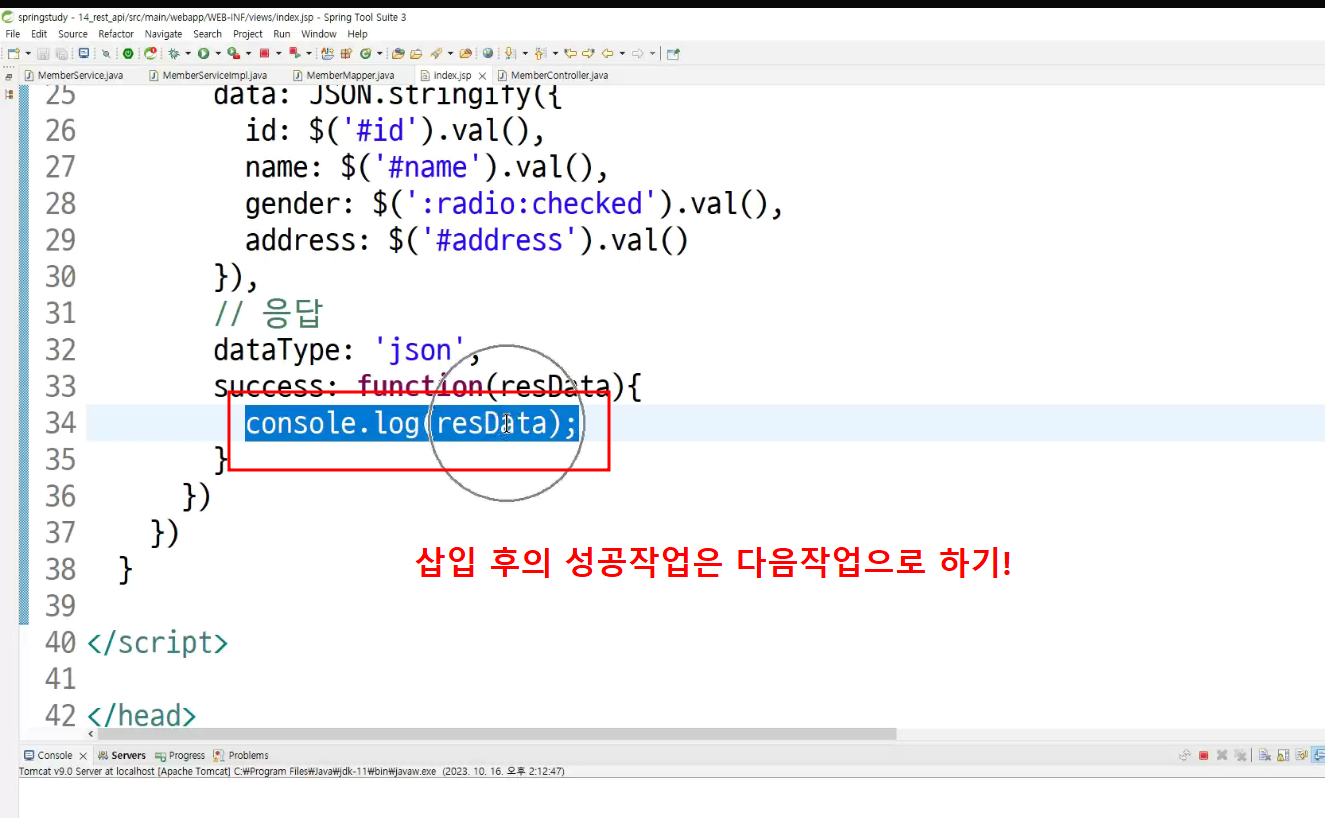Open the Run configurations dropdown arrow
Image resolution: width=1325 pixels, height=818 pixels.
217,54
